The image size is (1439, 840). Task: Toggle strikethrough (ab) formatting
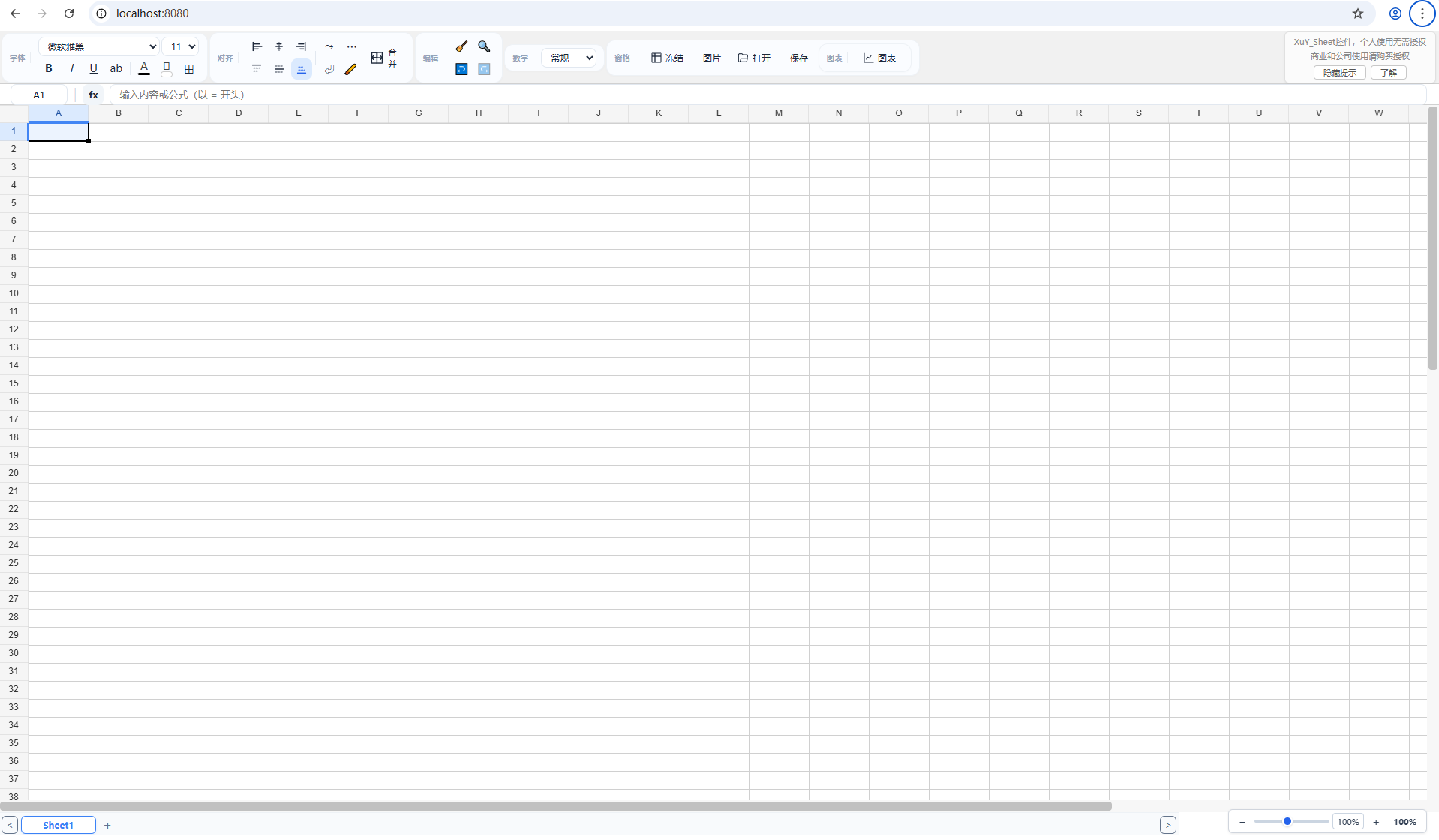coord(116,68)
